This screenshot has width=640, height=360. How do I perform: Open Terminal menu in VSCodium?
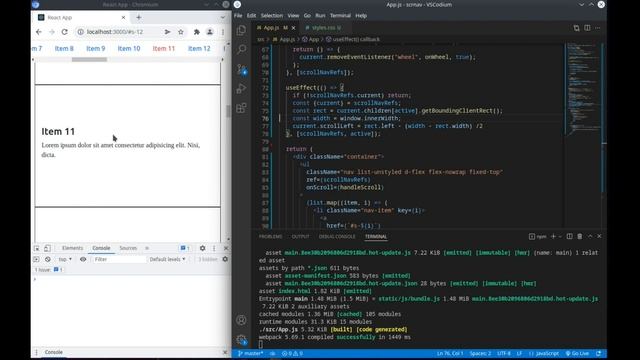coord(340,16)
